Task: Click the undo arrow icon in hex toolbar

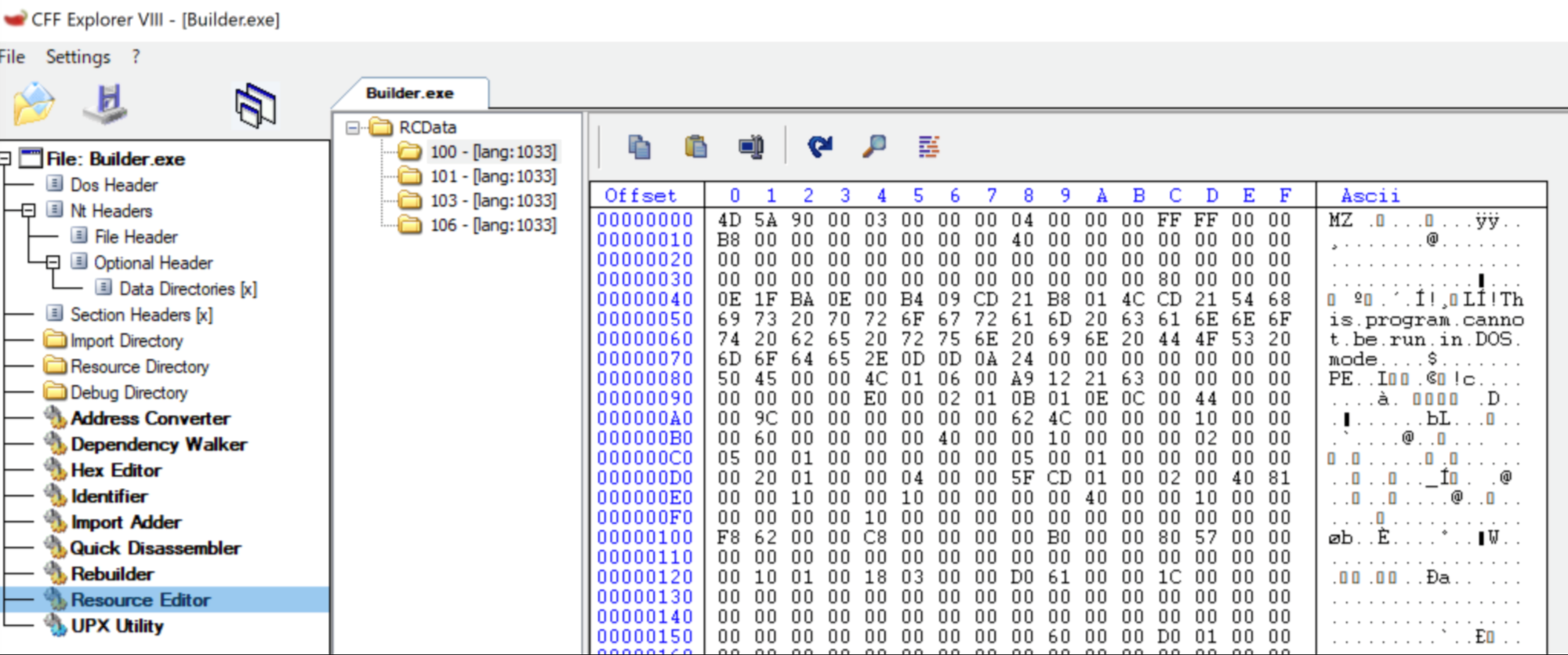Action: [820, 147]
